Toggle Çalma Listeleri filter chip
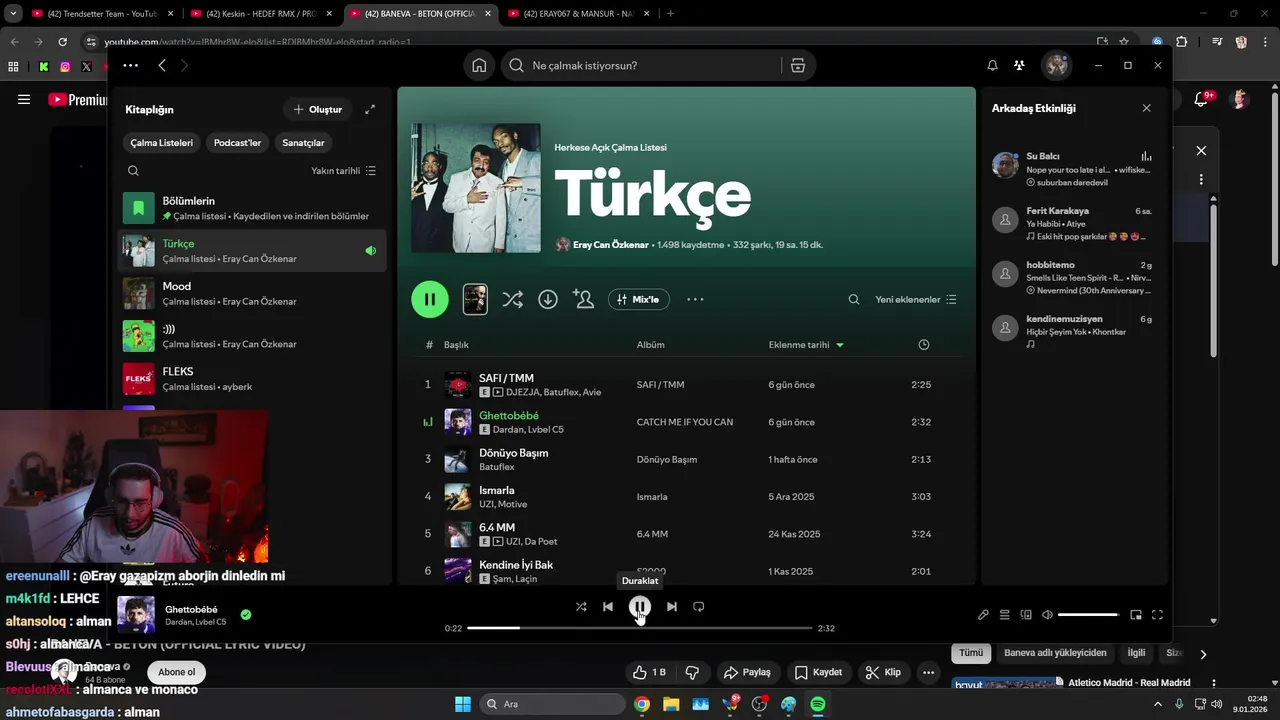Screen dimensions: 1280x720 point(161,142)
